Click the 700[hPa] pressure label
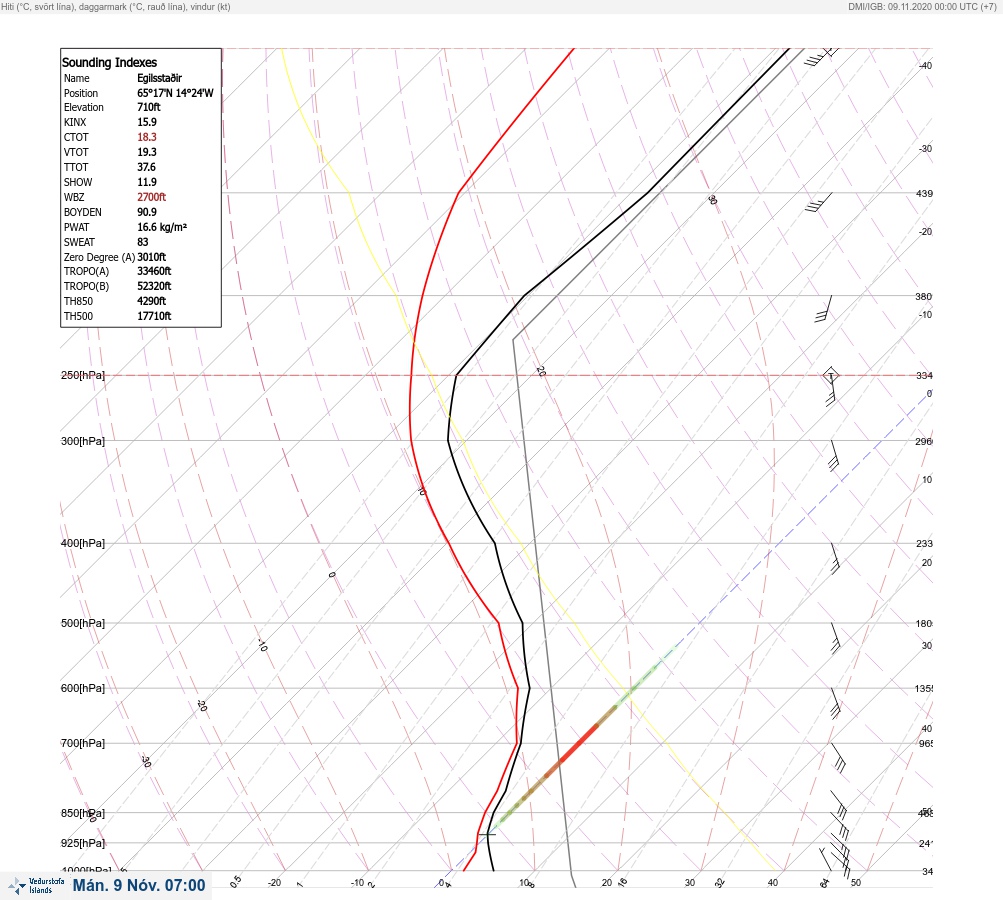This screenshot has width=1003, height=900. (x=83, y=743)
